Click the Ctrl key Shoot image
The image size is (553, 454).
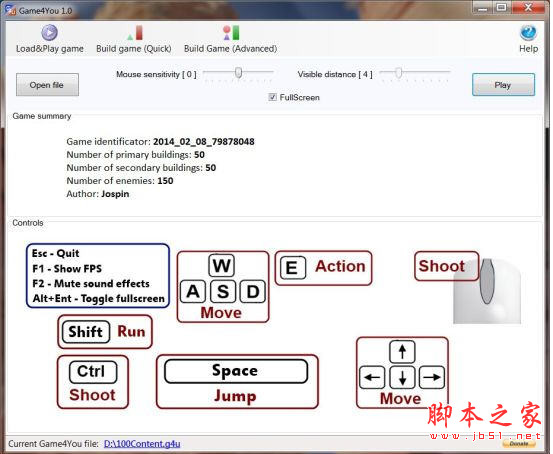[x=93, y=382]
